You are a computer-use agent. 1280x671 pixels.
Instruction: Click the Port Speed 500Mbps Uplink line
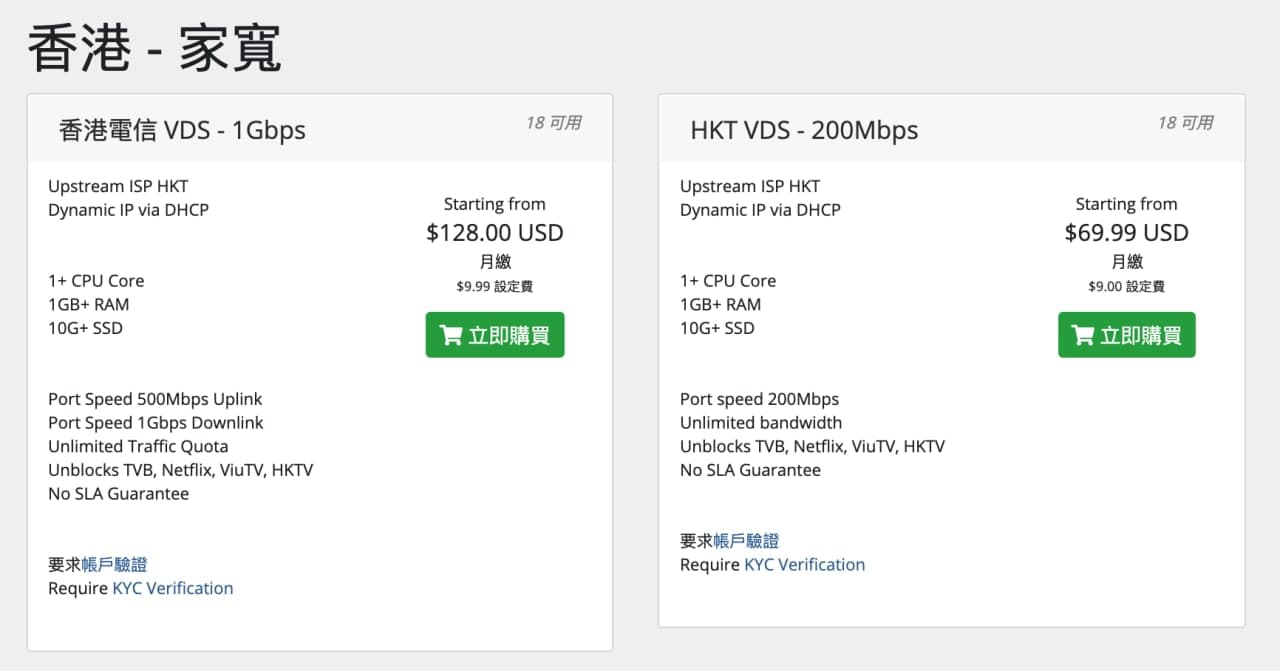[x=155, y=399]
